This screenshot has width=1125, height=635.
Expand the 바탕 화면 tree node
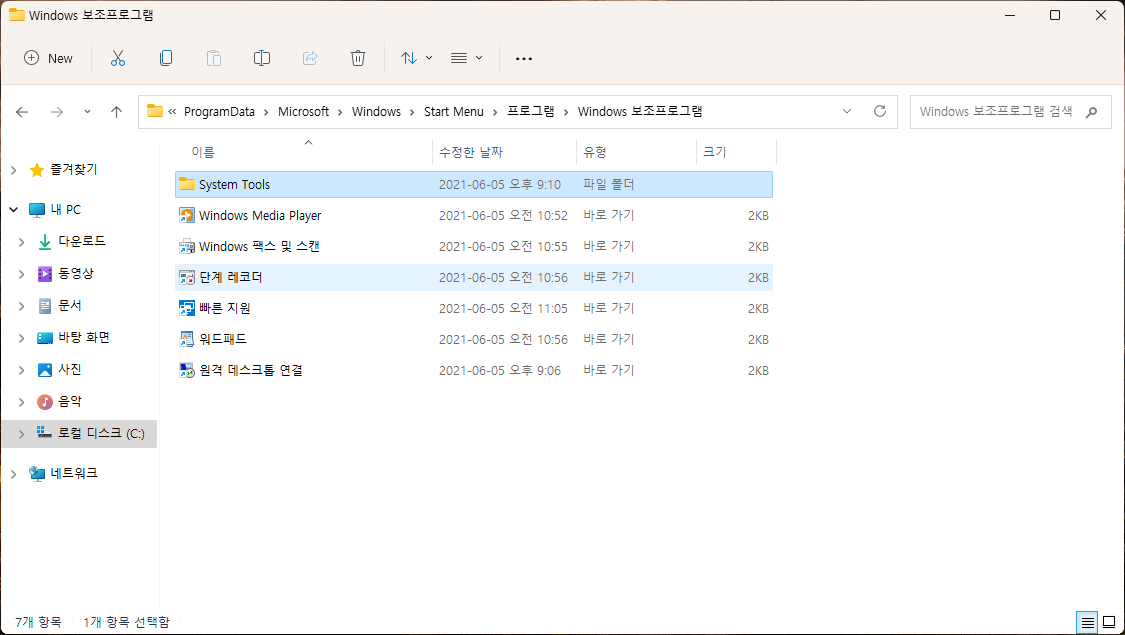[x=22, y=337]
